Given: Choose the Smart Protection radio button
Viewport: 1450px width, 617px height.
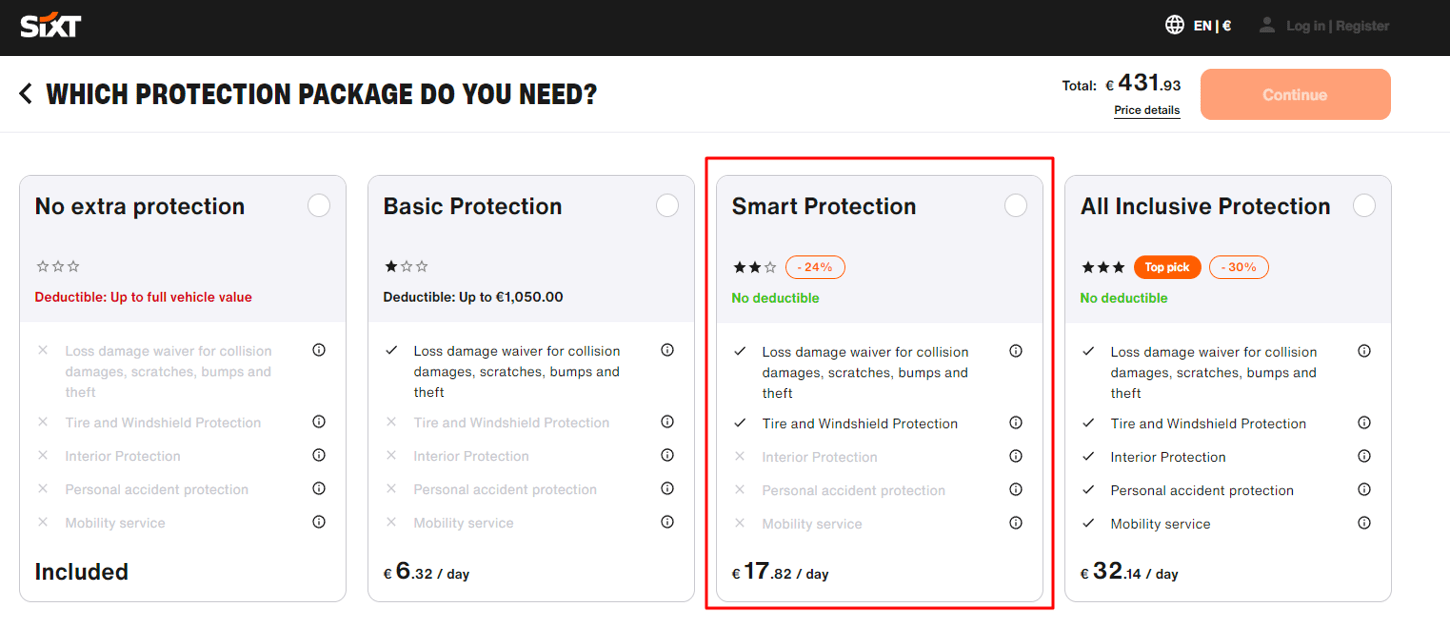Looking at the screenshot, I should pyautogui.click(x=1015, y=206).
